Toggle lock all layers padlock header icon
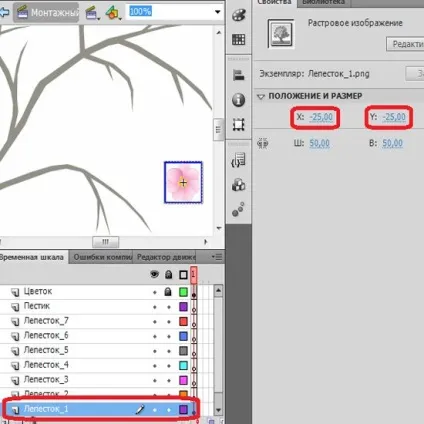Image resolution: width=424 pixels, height=424 pixels. [x=169, y=275]
